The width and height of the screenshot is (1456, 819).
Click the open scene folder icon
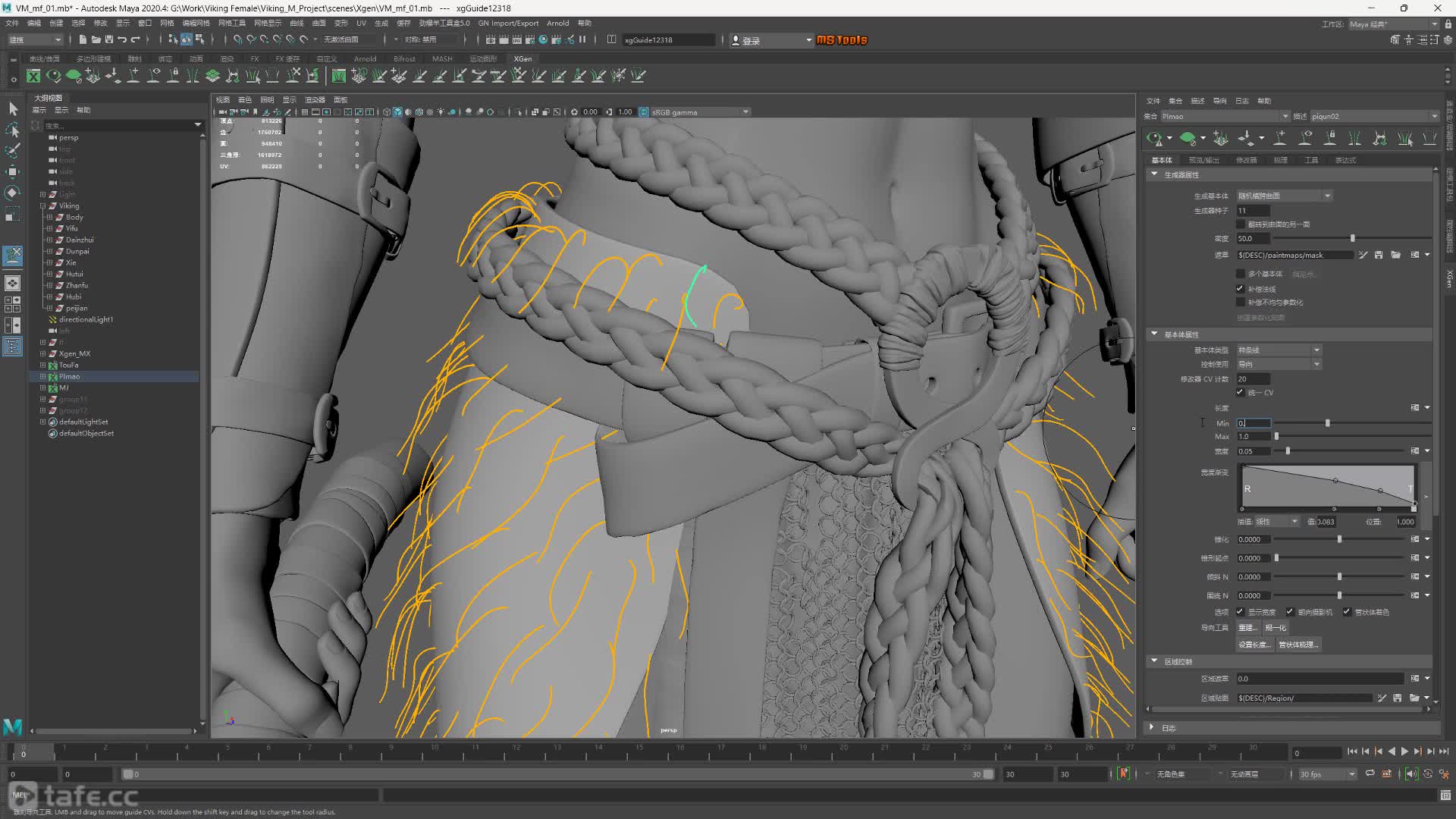[96, 39]
